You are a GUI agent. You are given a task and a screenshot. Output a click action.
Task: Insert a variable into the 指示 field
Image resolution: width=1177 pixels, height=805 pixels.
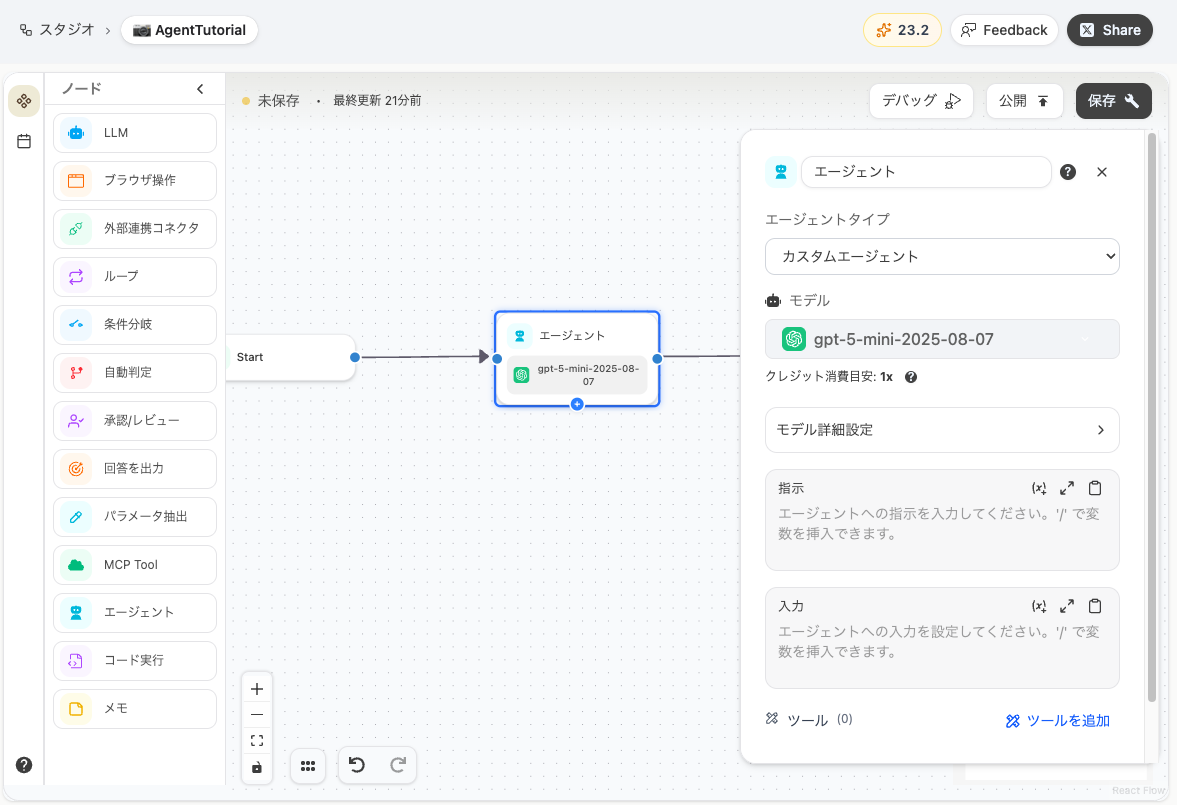pyautogui.click(x=1039, y=488)
